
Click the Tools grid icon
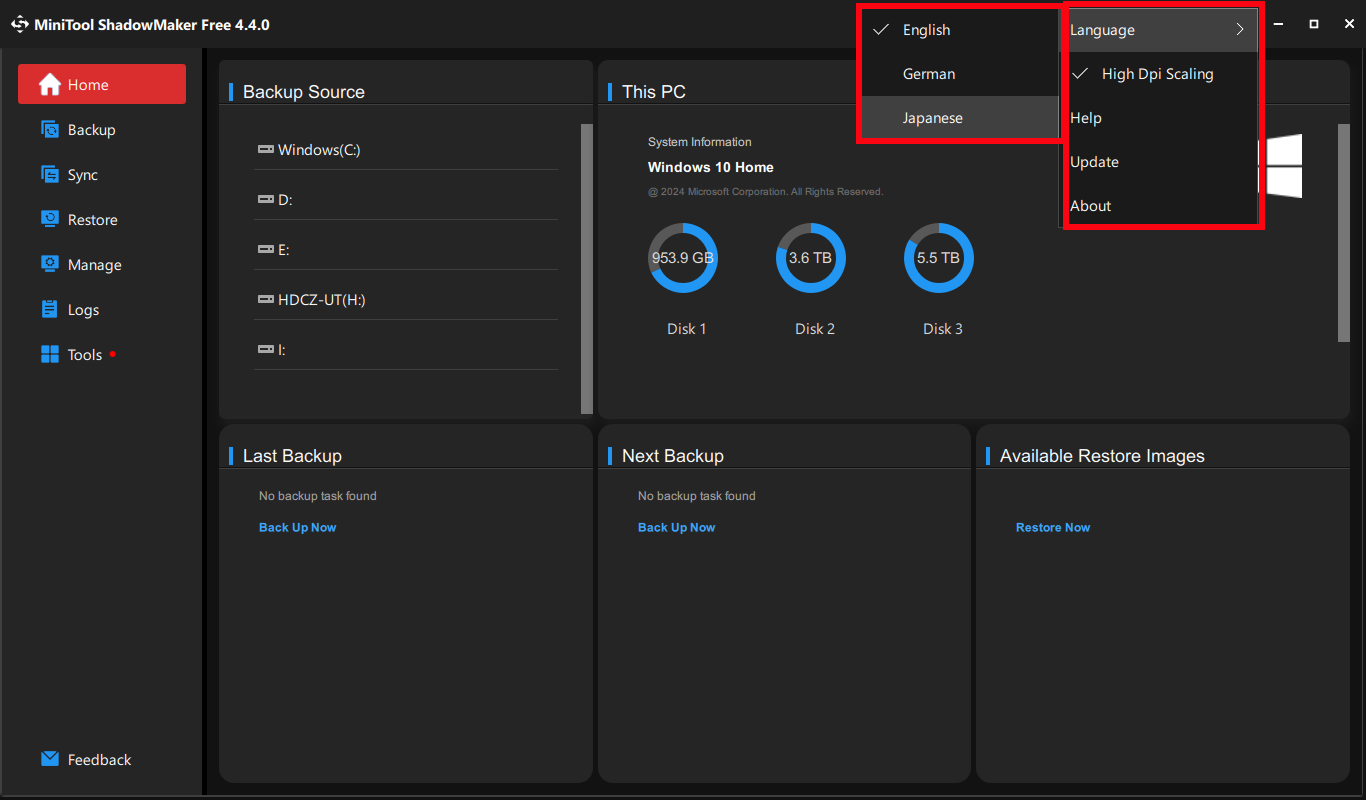coord(50,354)
